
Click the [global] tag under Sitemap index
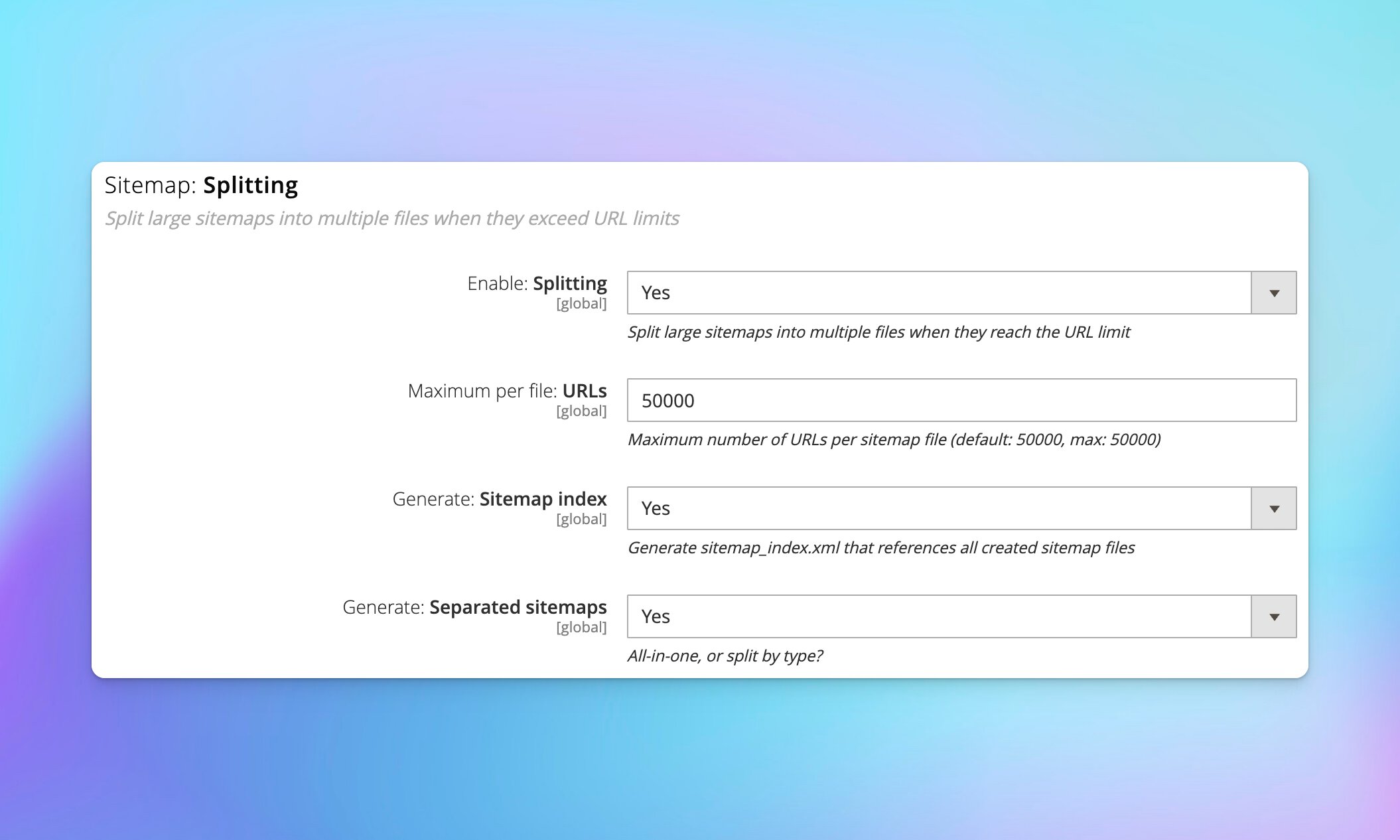581,520
